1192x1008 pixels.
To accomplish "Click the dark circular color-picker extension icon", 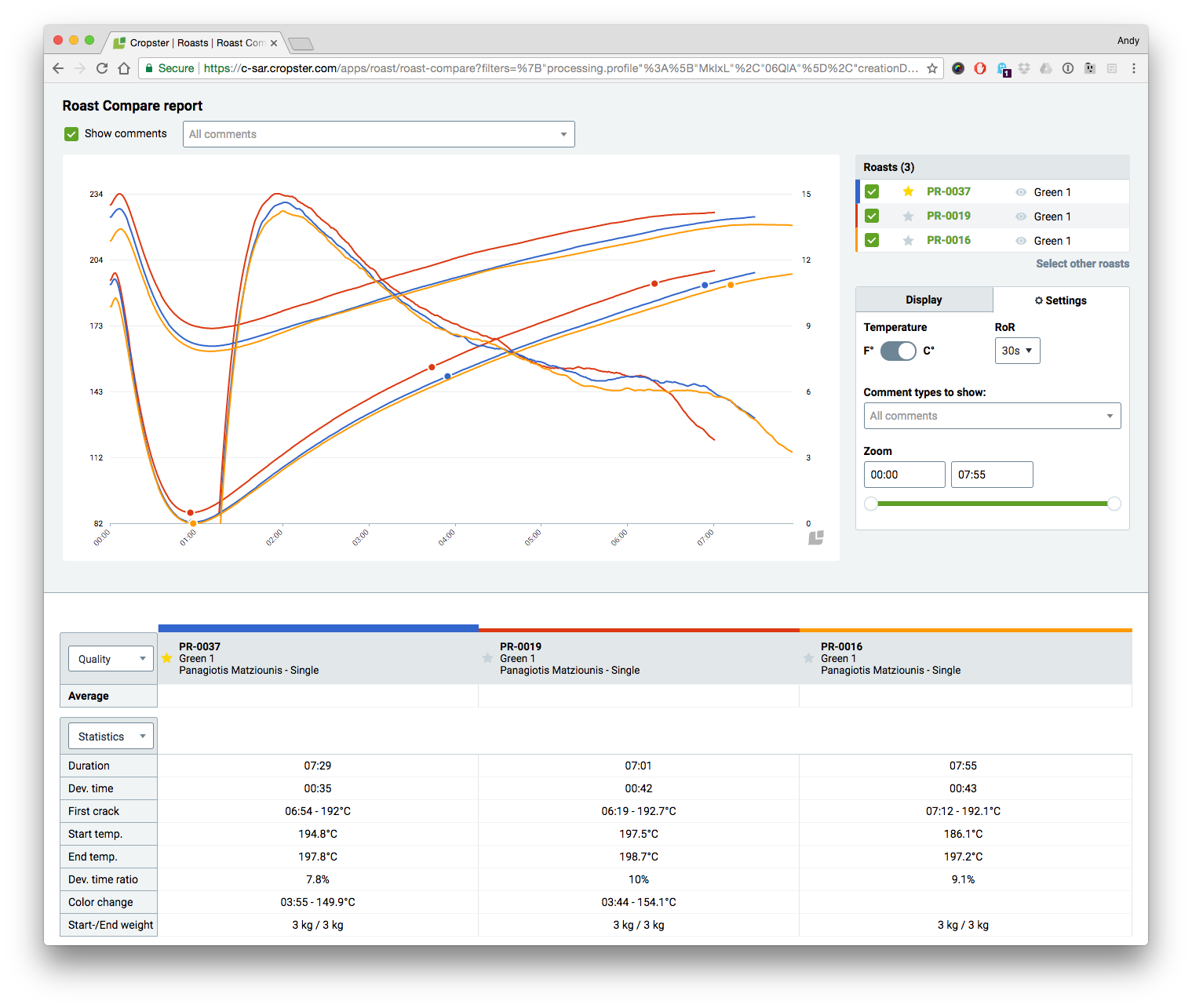I will point(958,68).
